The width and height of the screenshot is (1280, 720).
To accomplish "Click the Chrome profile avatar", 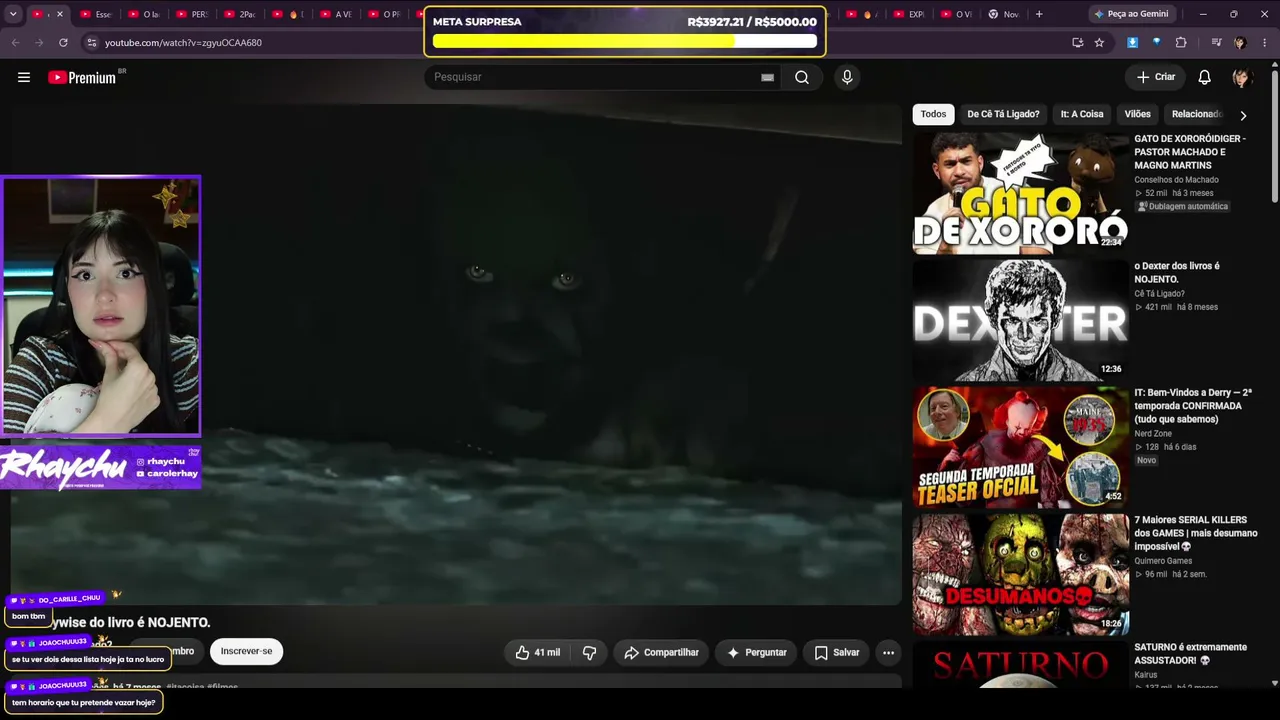I will click(x=1240, y=43).
